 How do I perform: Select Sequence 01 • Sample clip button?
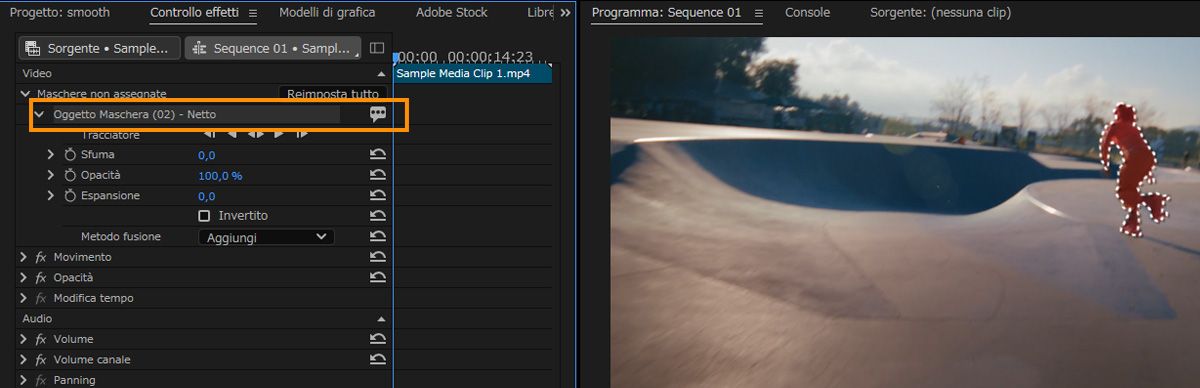[x=273, y=48]
